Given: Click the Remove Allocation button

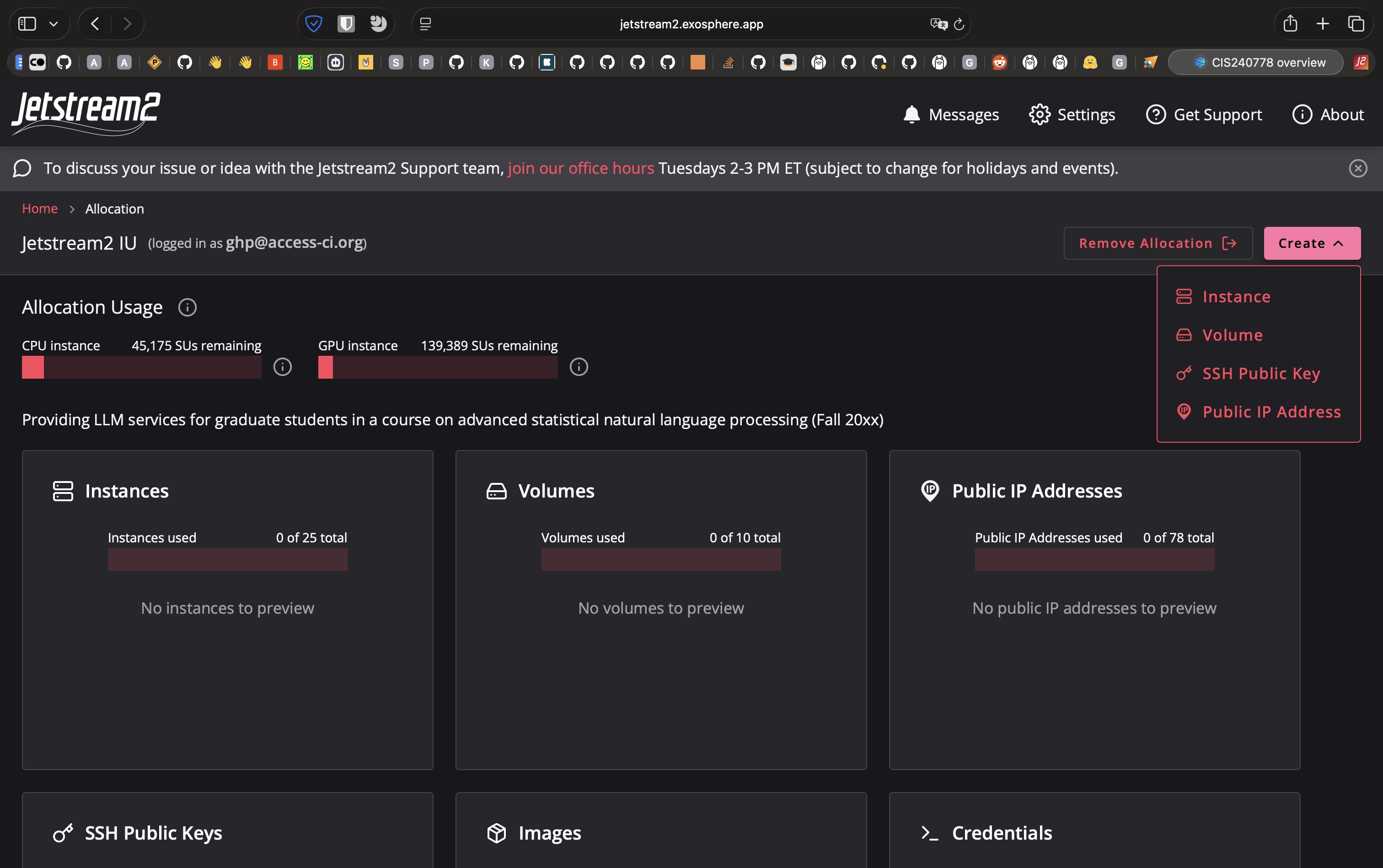Looking at the screenshot, I should pos(1158,243).
